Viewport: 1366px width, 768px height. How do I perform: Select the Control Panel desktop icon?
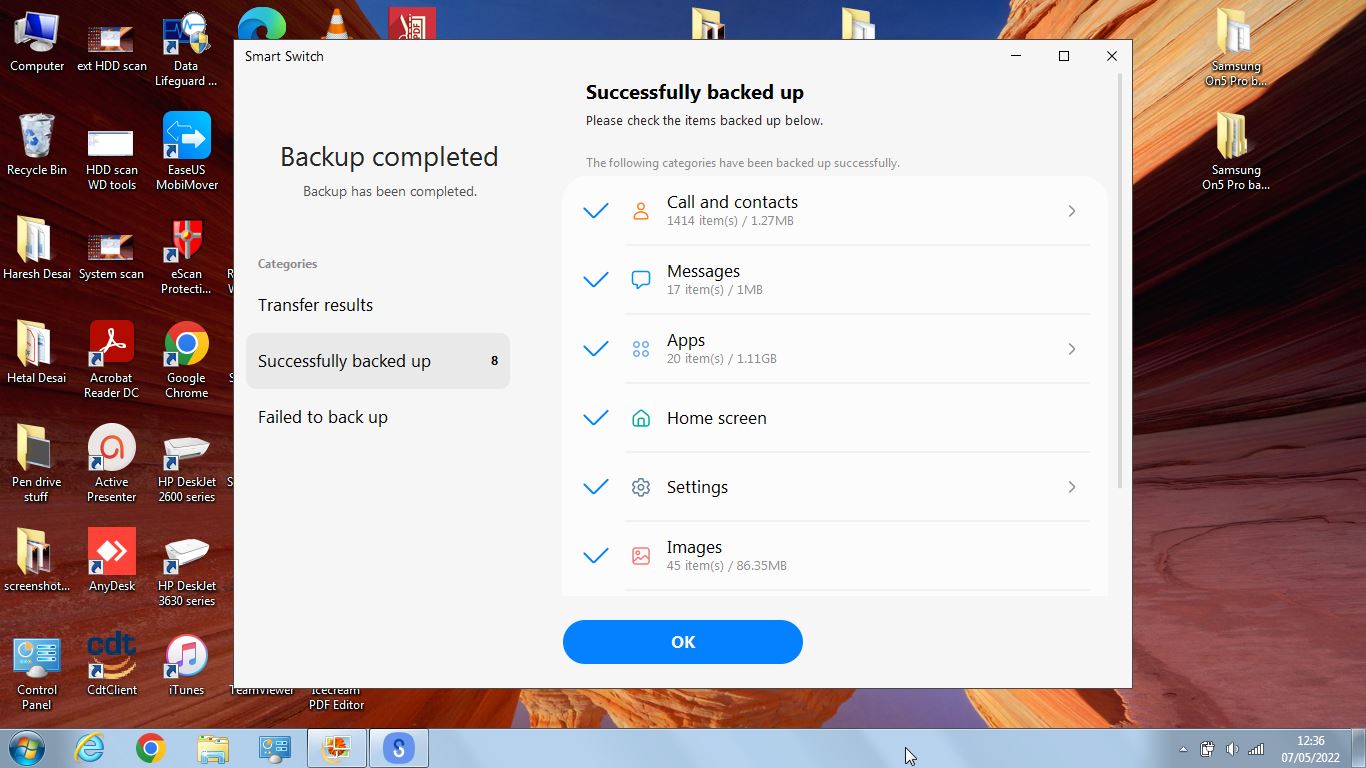pos(37,674)
